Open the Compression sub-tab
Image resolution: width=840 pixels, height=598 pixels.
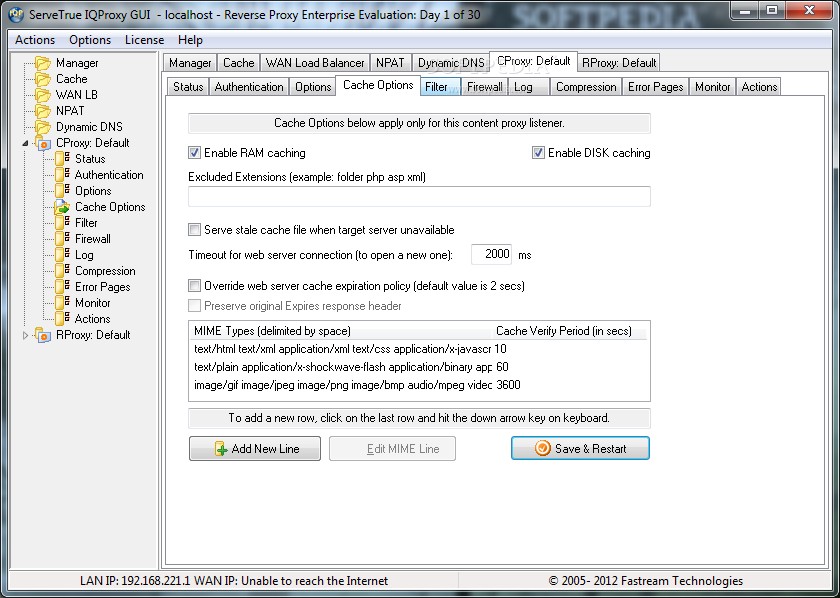tap(586, 87)
